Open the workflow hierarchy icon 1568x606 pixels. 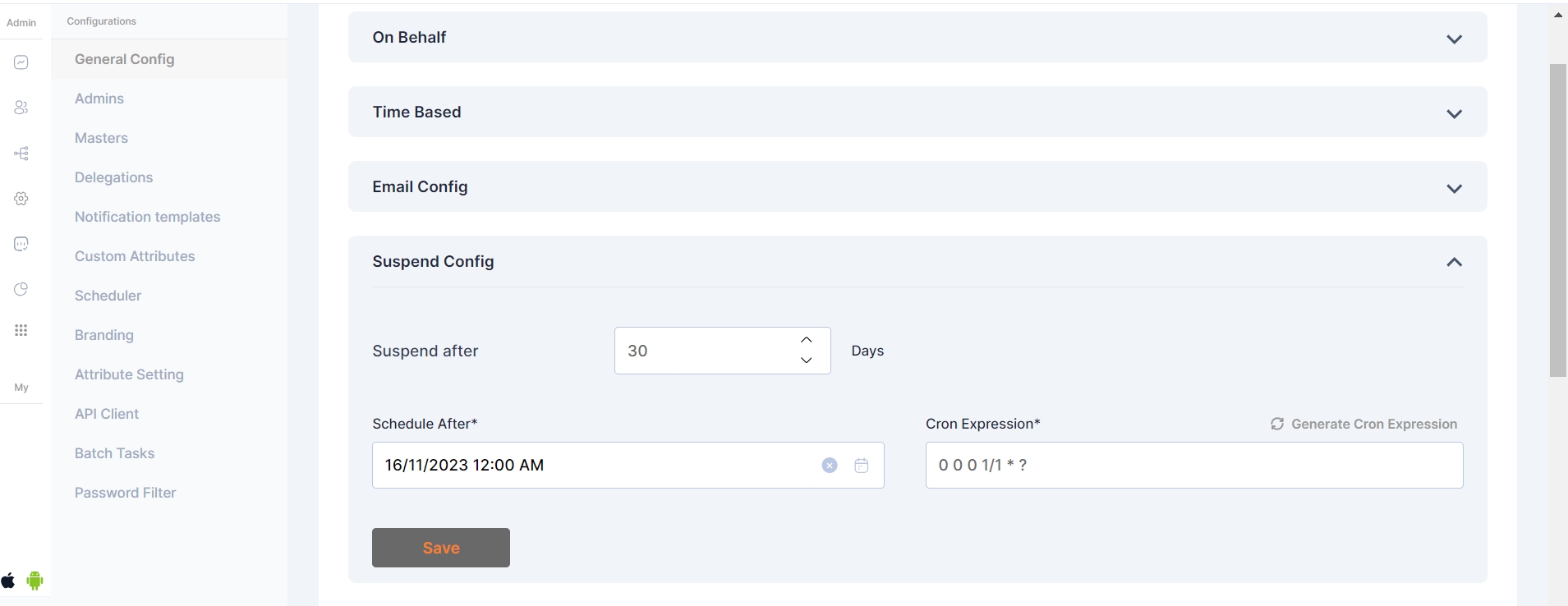(x=21, y=154)
